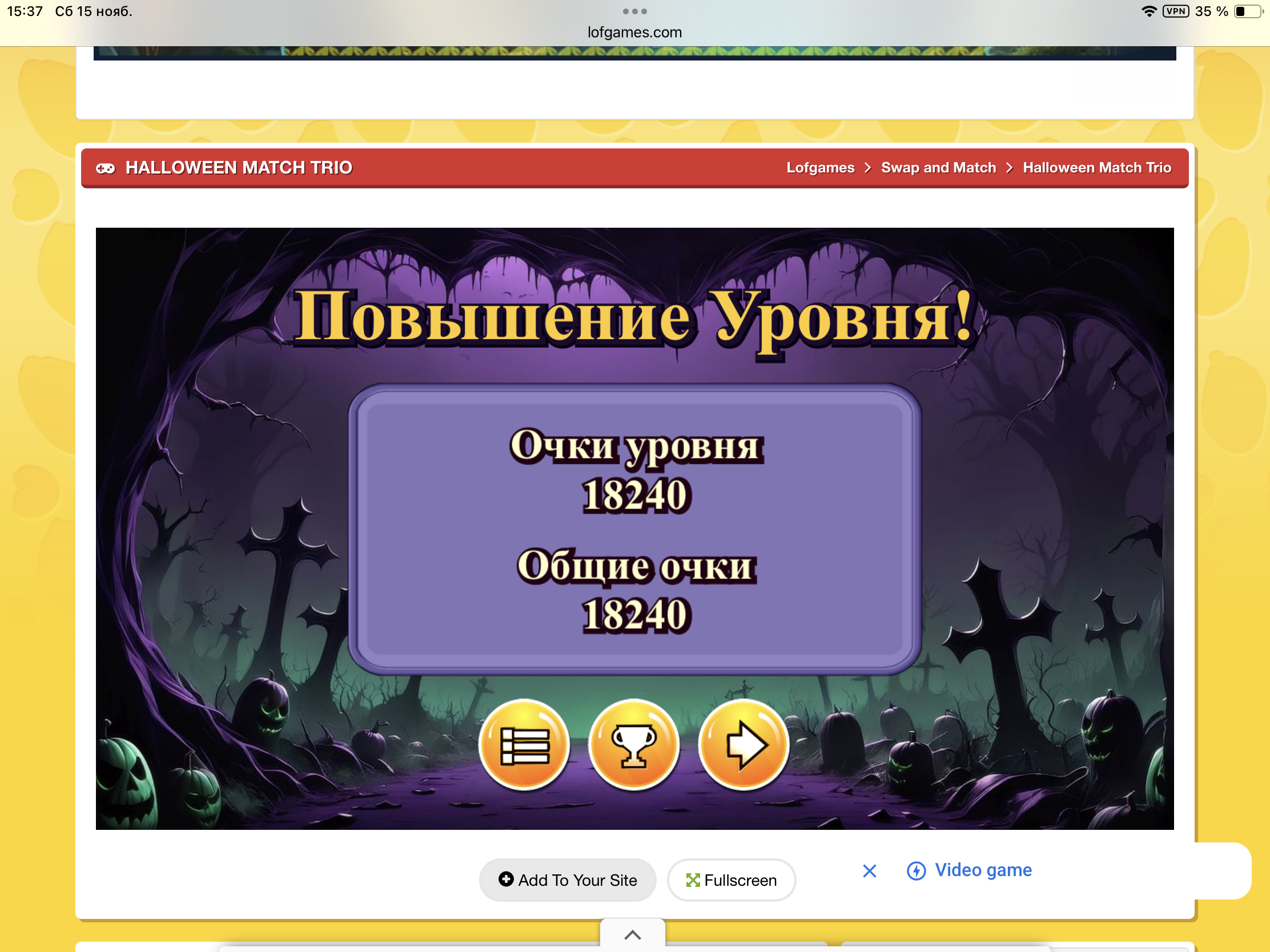
Task: Tap the lofgames.com address bar
Action: tap(634, 32)
